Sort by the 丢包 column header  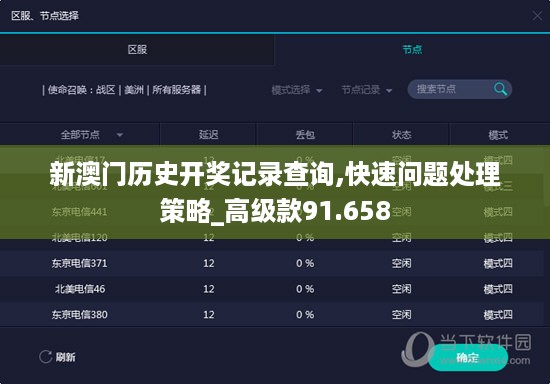click(305, 135)
